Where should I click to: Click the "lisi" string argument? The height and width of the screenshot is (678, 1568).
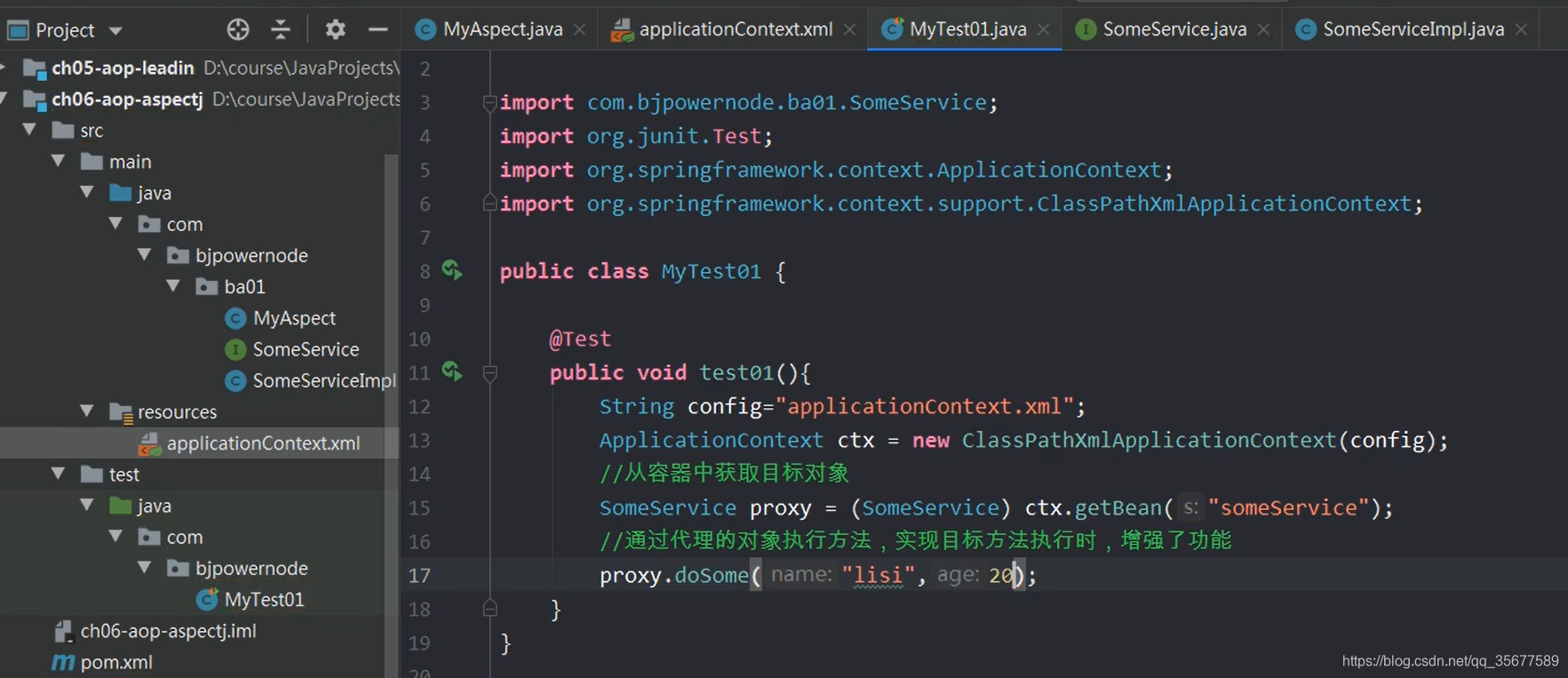878,575
